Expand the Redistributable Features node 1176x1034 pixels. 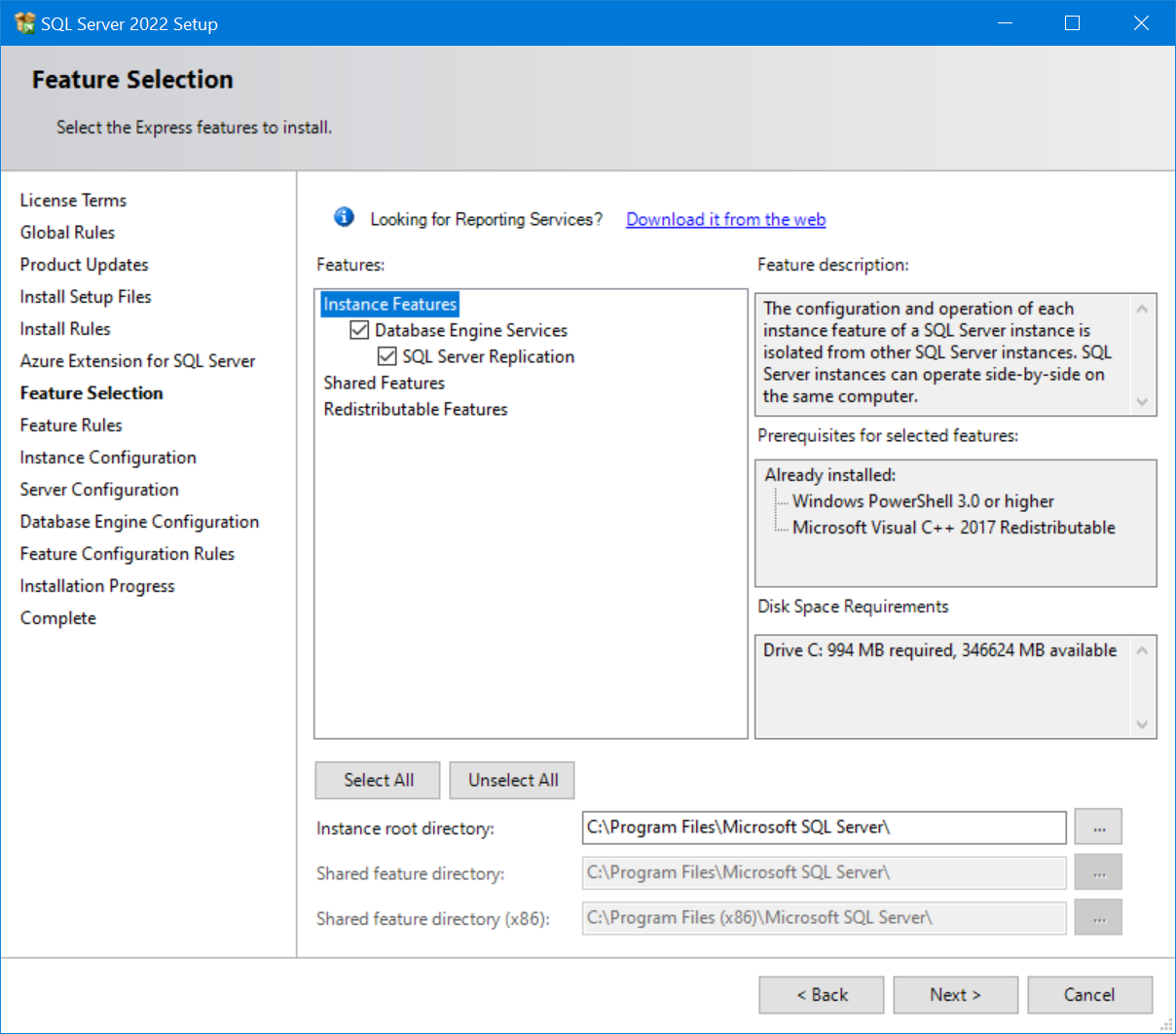coord(415,409)
